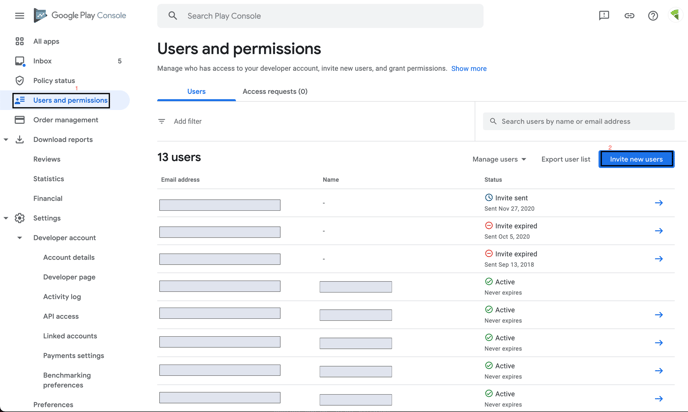
Task: Collapse the Download reports section
Action: (x=6, y=140)
